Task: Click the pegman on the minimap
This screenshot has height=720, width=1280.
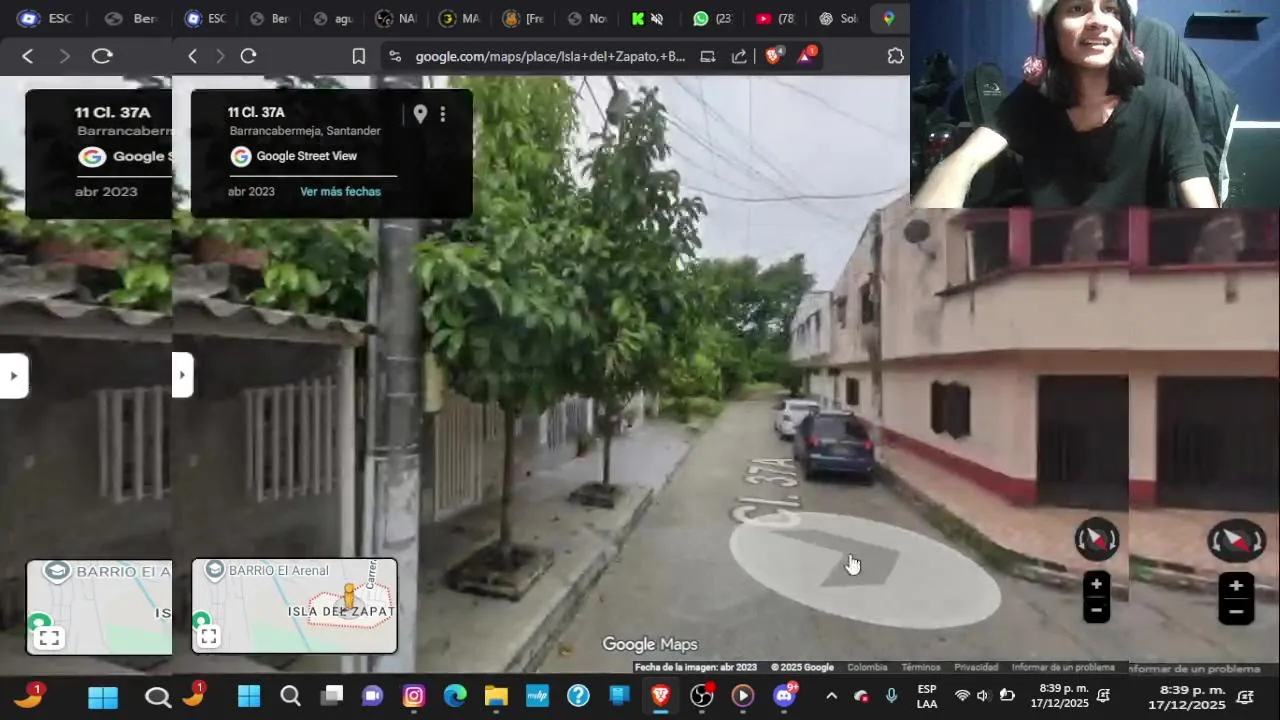Action: pos(349,596)
